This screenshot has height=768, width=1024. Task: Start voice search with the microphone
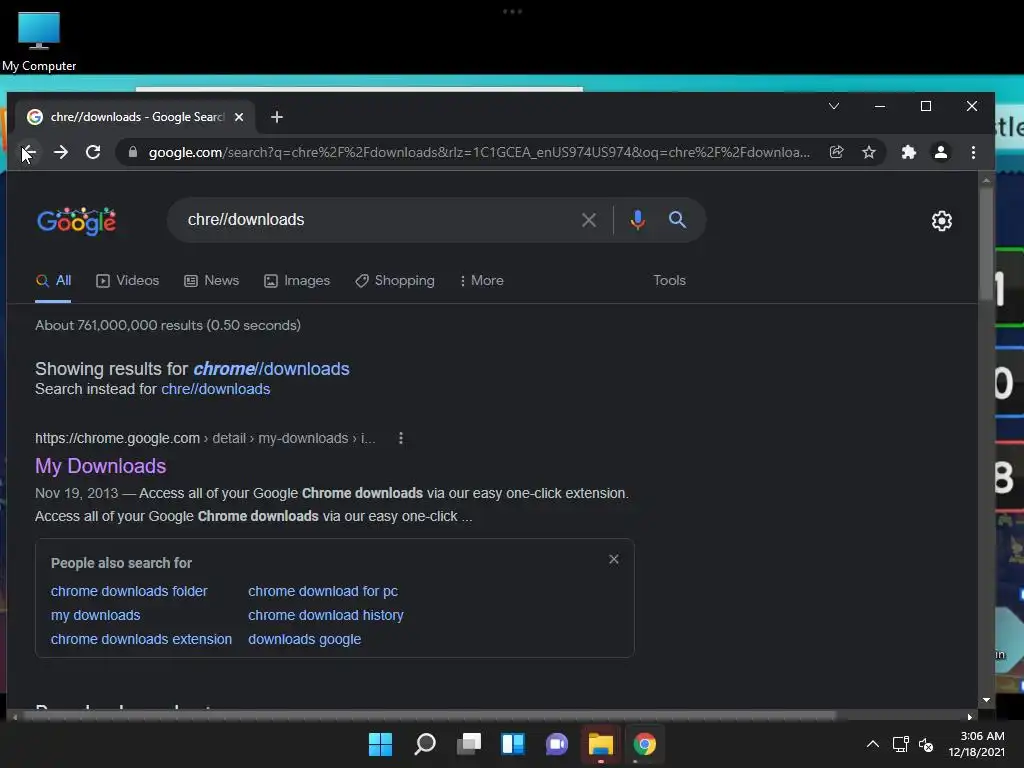[637, 220]
